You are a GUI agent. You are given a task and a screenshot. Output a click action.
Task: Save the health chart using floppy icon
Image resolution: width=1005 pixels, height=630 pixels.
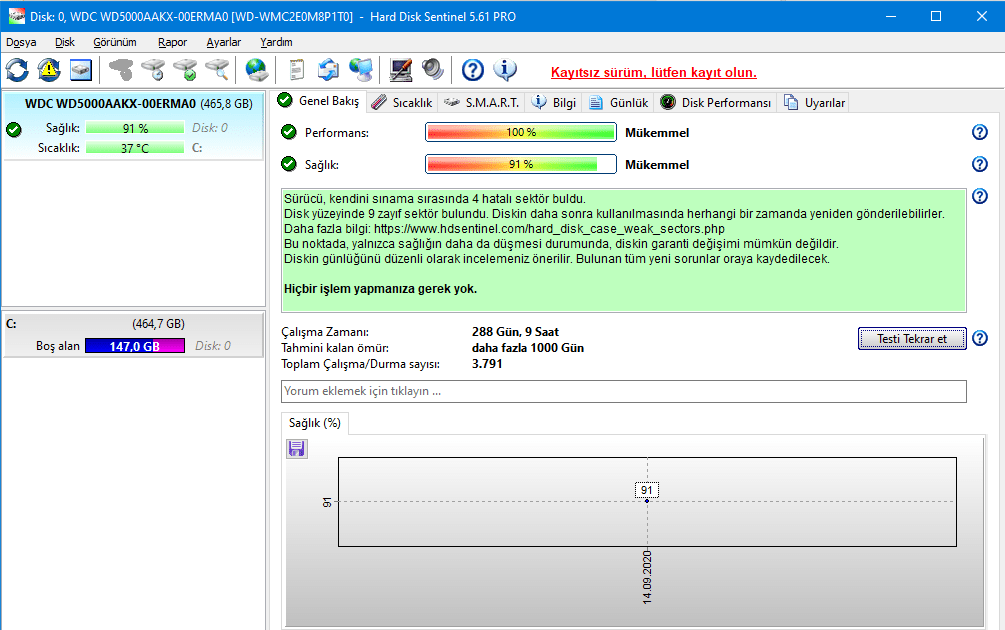296,449
